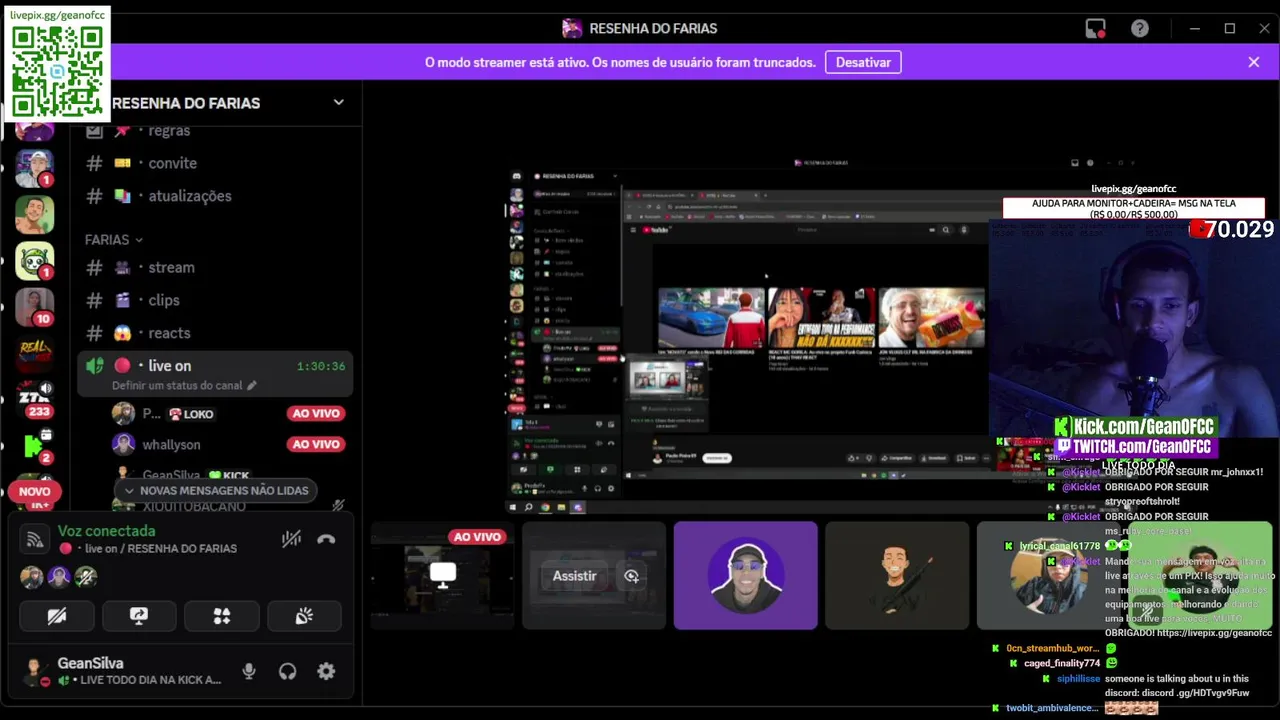Image resolution: width=1280 pixels, height=720 pixels.
Task: Click Definir um status do canal
Action: coord(184,386)
